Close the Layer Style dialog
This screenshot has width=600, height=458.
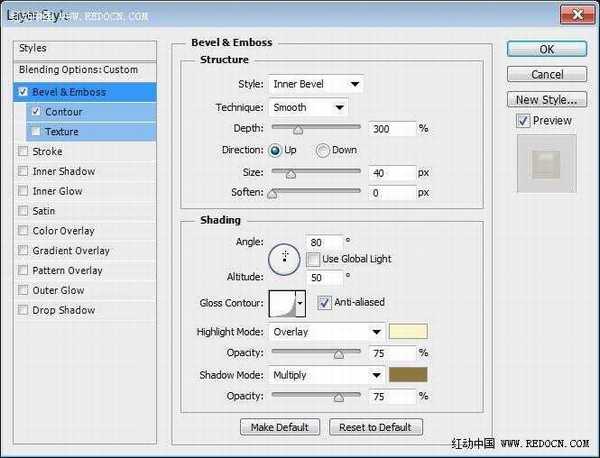point(577,15)
